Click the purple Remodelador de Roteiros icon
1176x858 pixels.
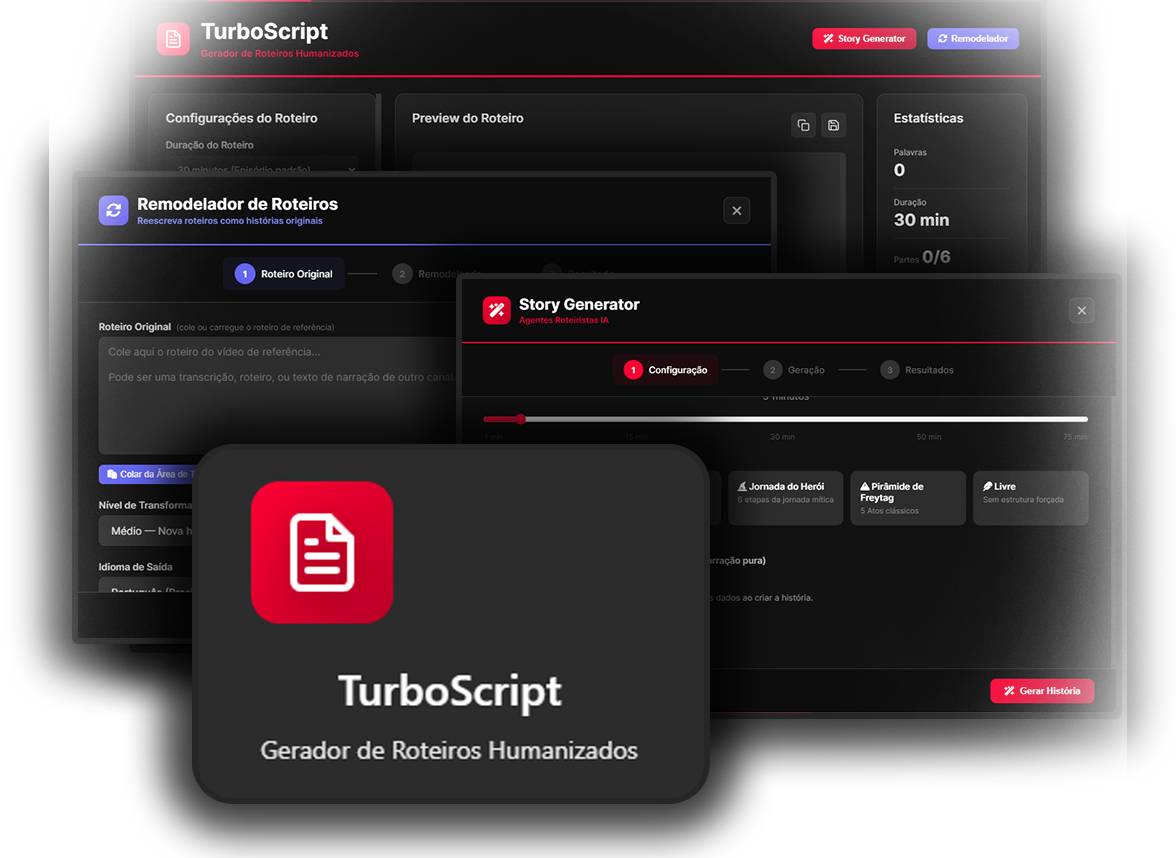[x=114, y=210]
